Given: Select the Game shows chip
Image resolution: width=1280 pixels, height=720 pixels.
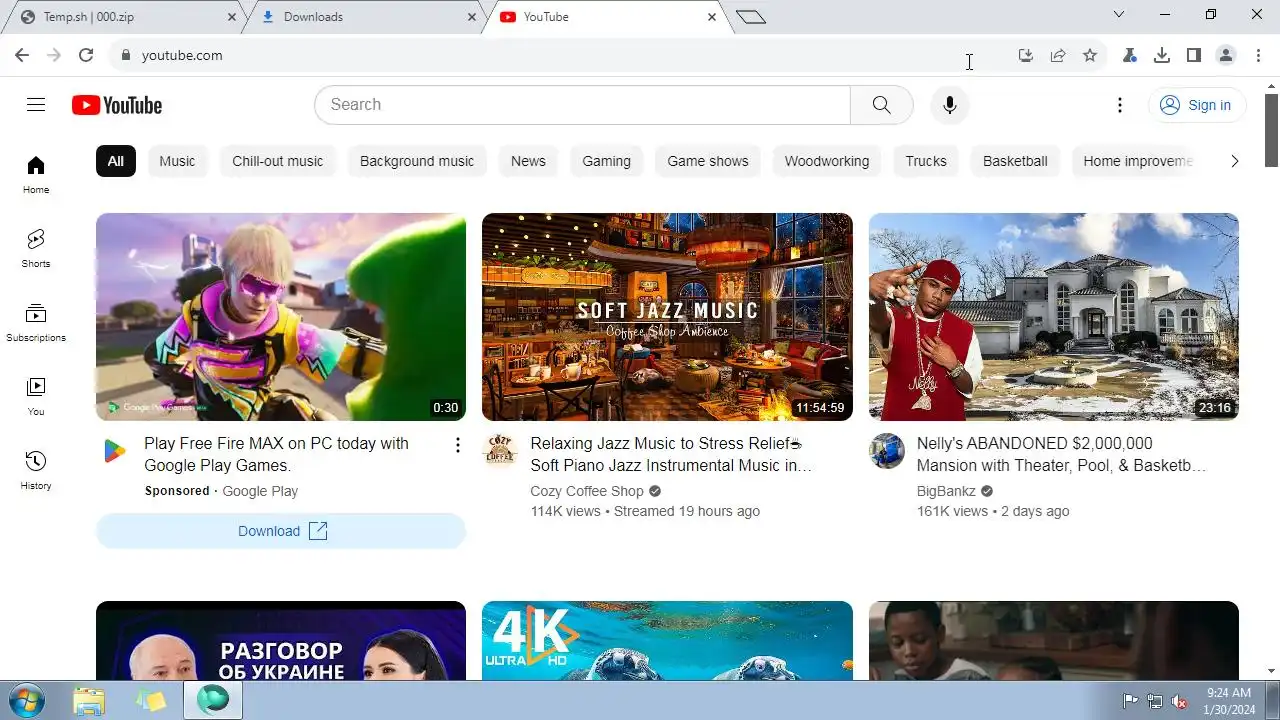Looking at the screenshot, I should (x=708, y=161).
